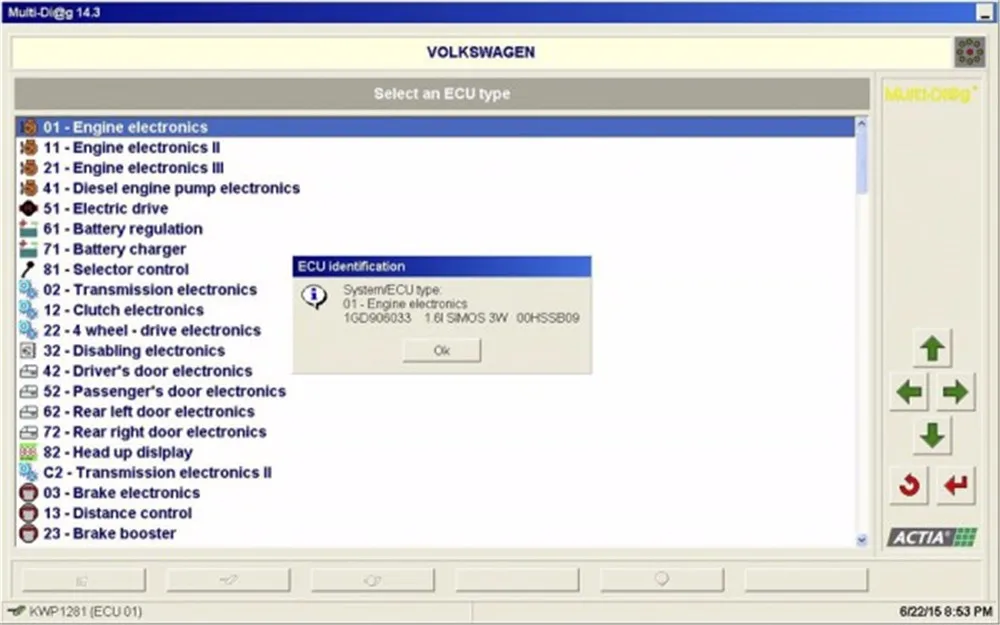
Task: Click the green up arrow navigation button
Action: tap(932, 348)
